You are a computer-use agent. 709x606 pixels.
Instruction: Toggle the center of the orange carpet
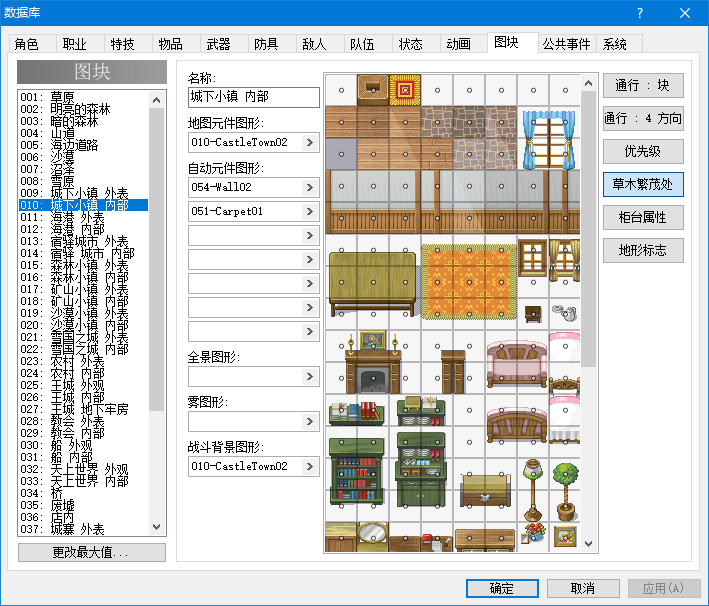pyautogui.click(x=469, y=282)
